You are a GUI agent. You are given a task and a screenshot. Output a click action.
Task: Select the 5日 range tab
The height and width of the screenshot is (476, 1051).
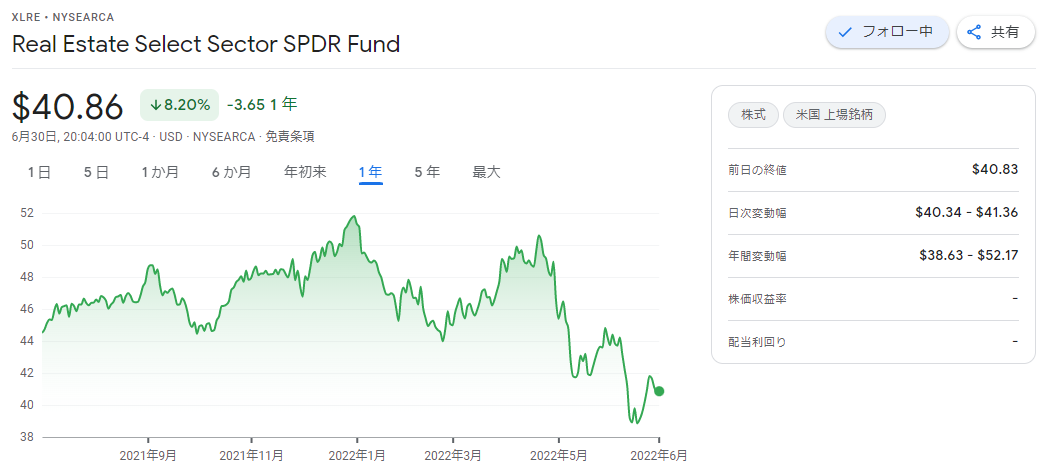[97, 172]
